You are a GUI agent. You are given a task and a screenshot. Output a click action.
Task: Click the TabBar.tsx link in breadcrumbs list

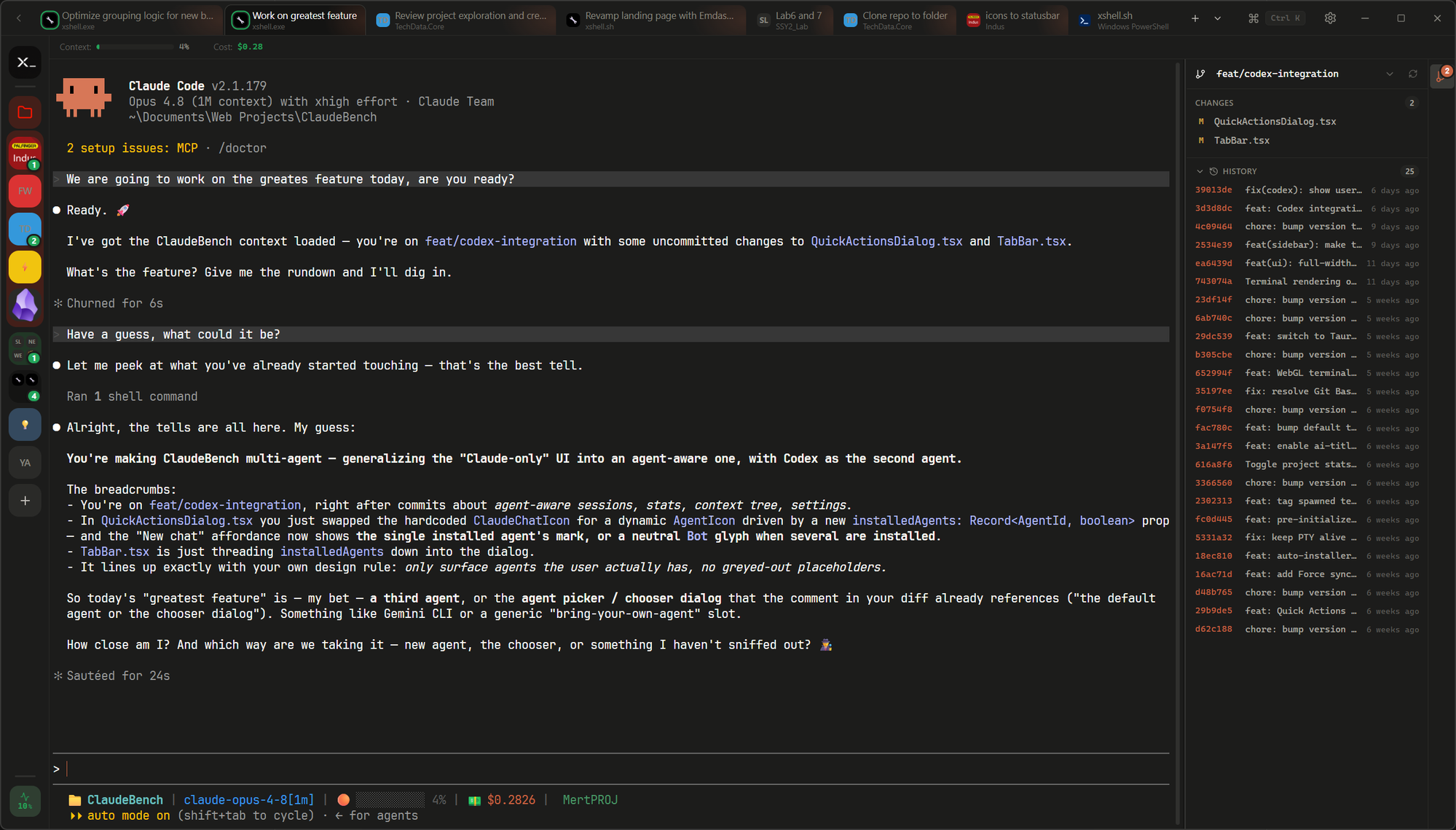click(114, 552)
